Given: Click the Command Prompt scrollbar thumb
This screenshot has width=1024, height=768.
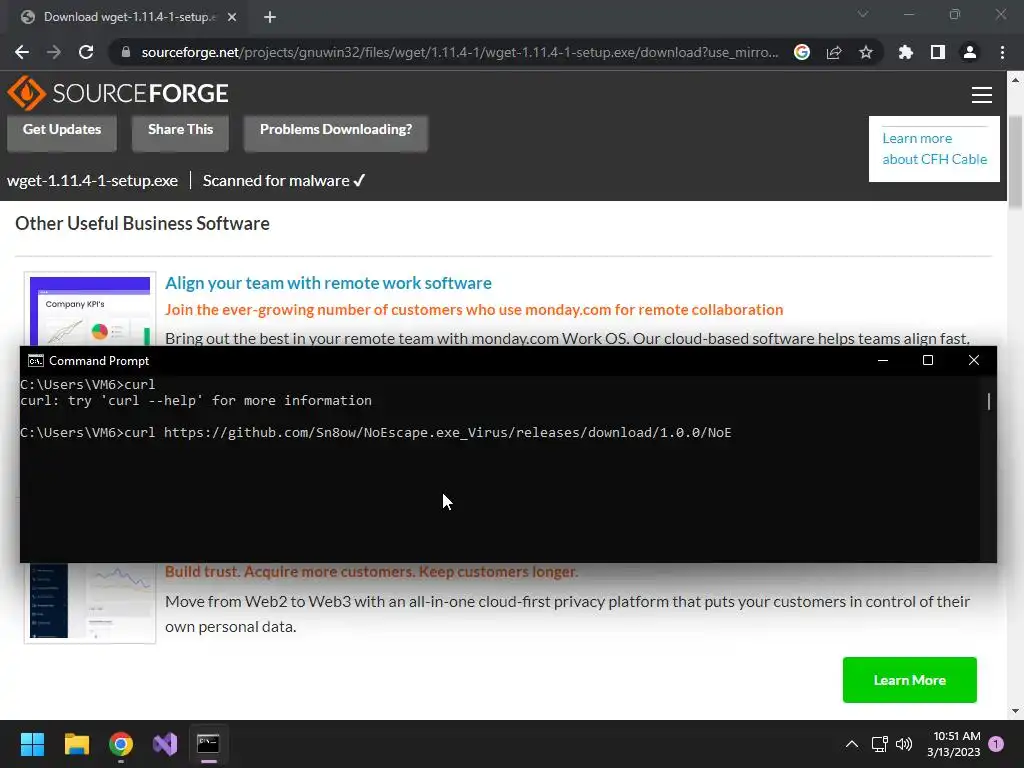Looking at the screenshot, I should pos(989,401).
